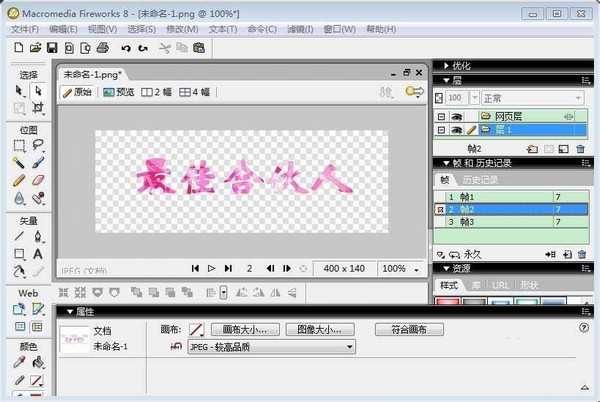Select the Text tool
This screenshot has height=402, width=600.
point(38,254)
